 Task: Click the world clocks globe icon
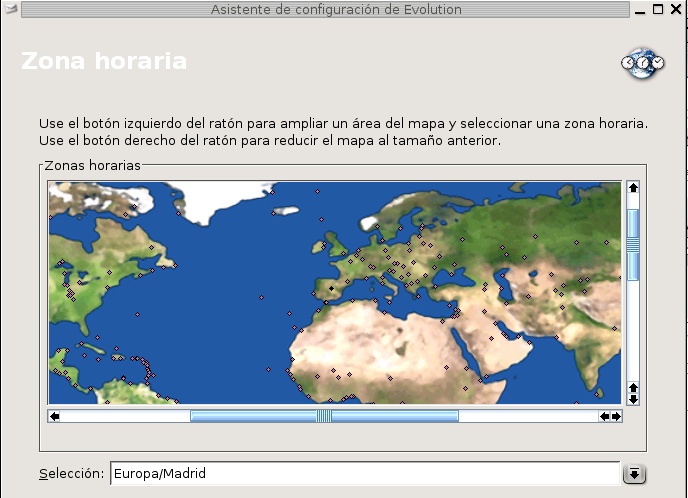tap(642, 62)
